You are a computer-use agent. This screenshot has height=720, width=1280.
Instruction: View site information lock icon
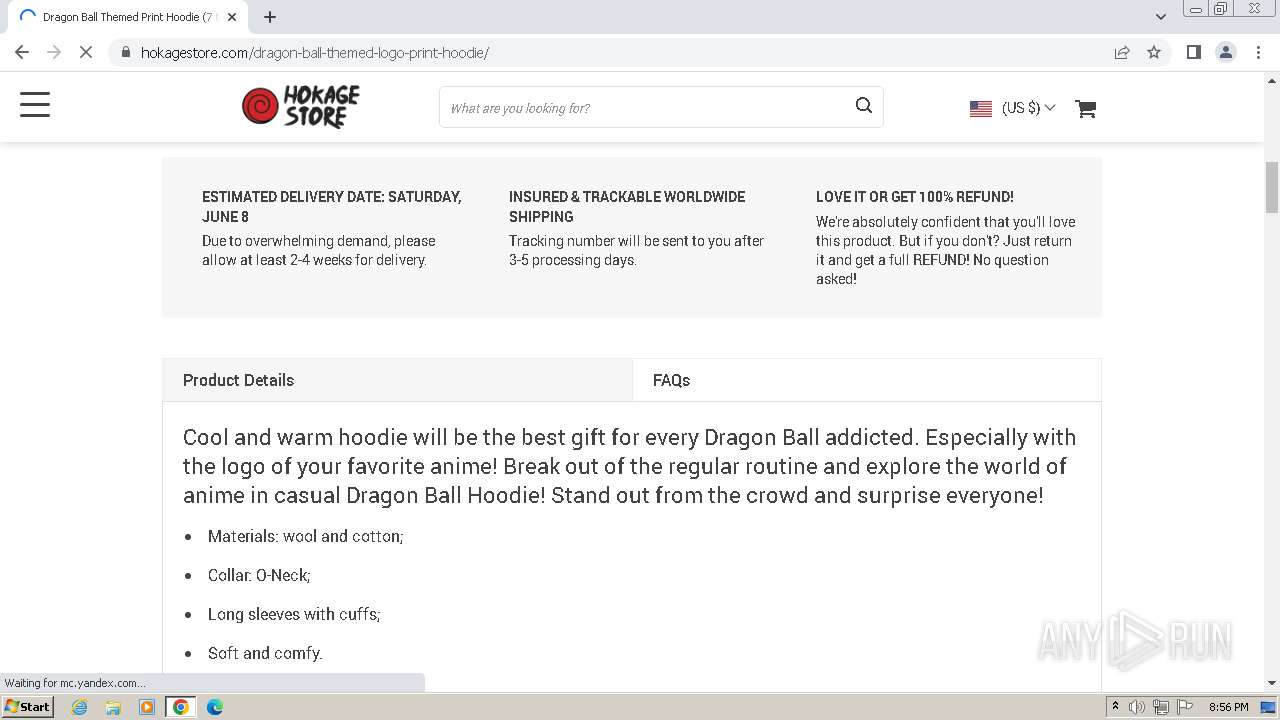coord(126,52)
